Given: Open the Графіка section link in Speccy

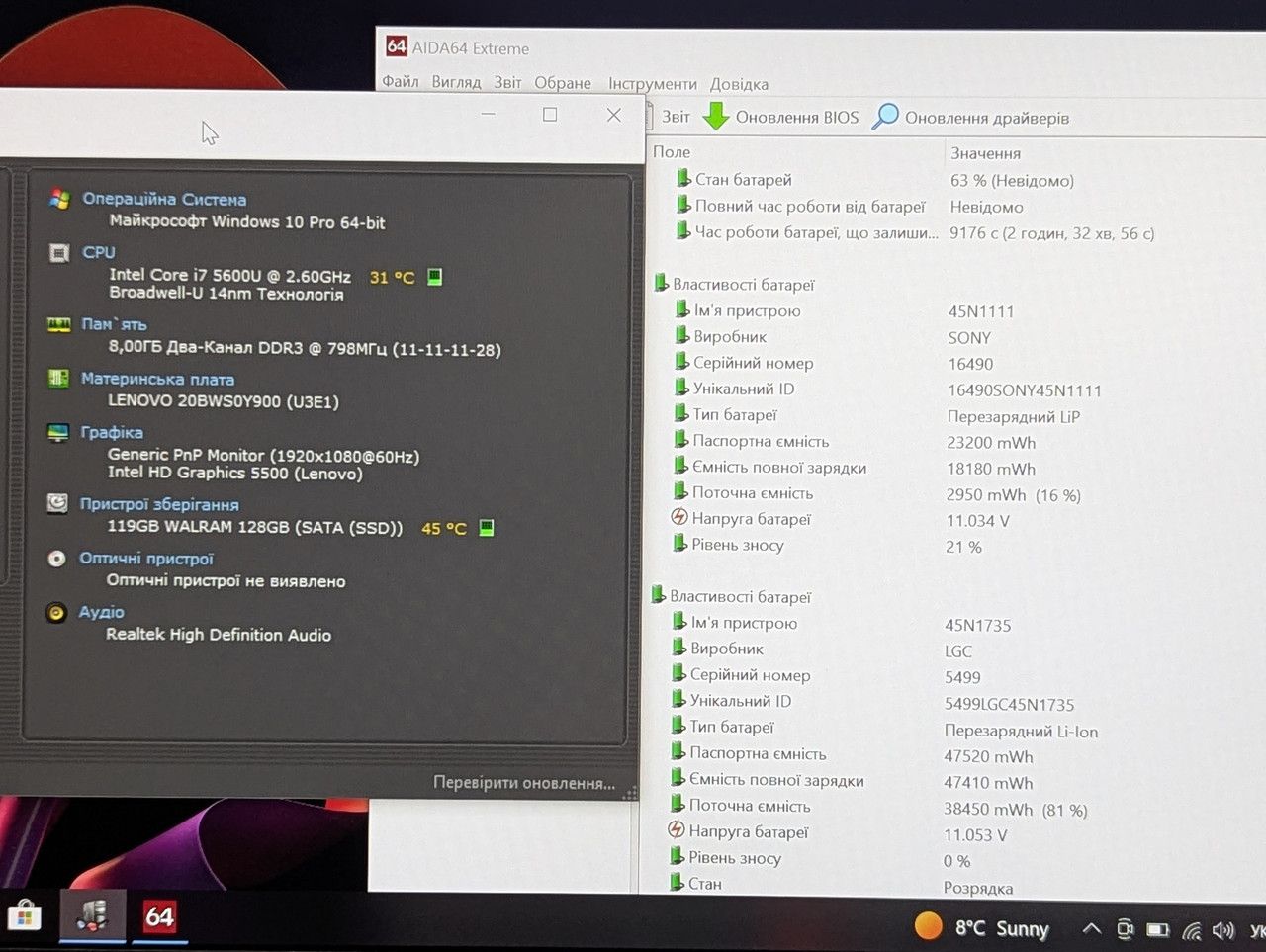Looking at the screenshot, I should coord(112,432).
